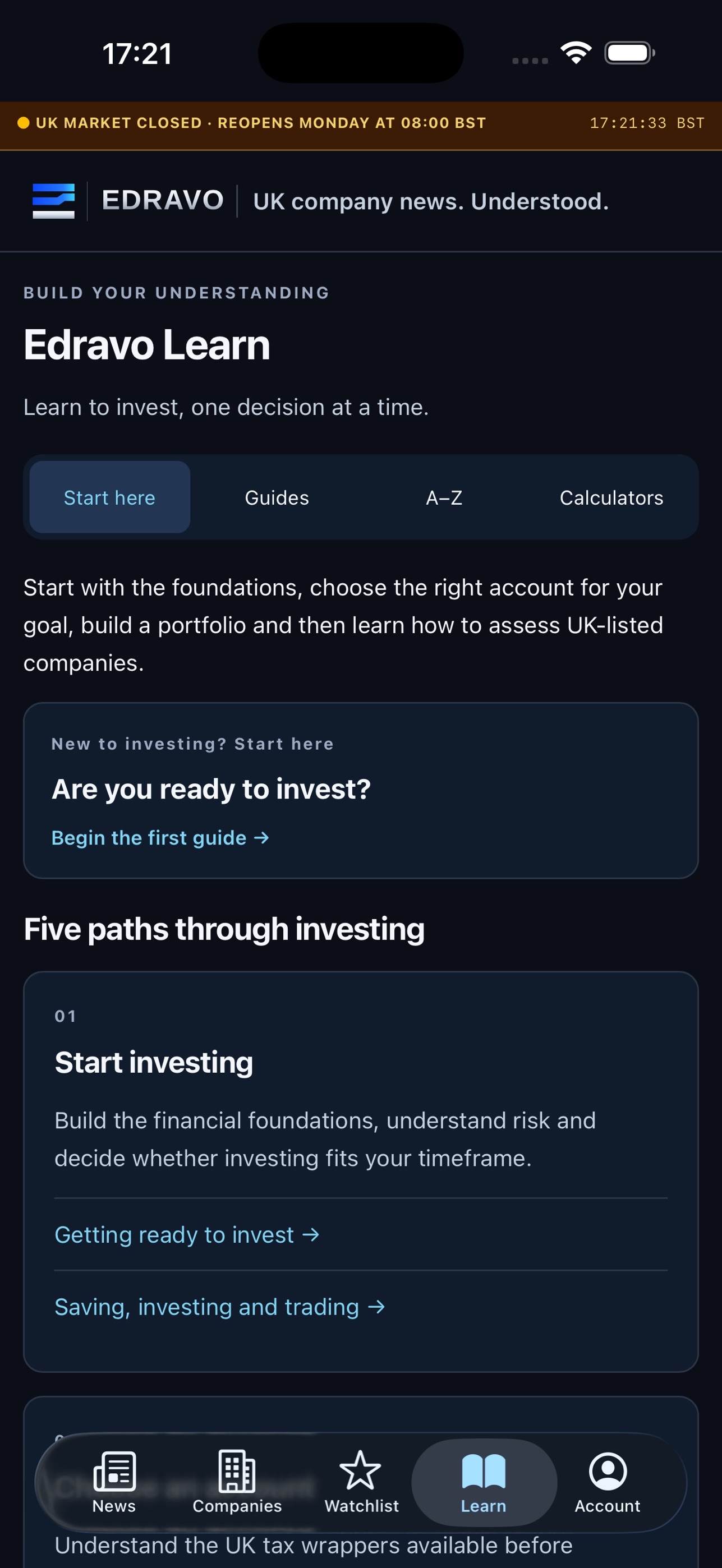Open the Companies building icon
The image size is (722, 1568).
(237, 1471)
